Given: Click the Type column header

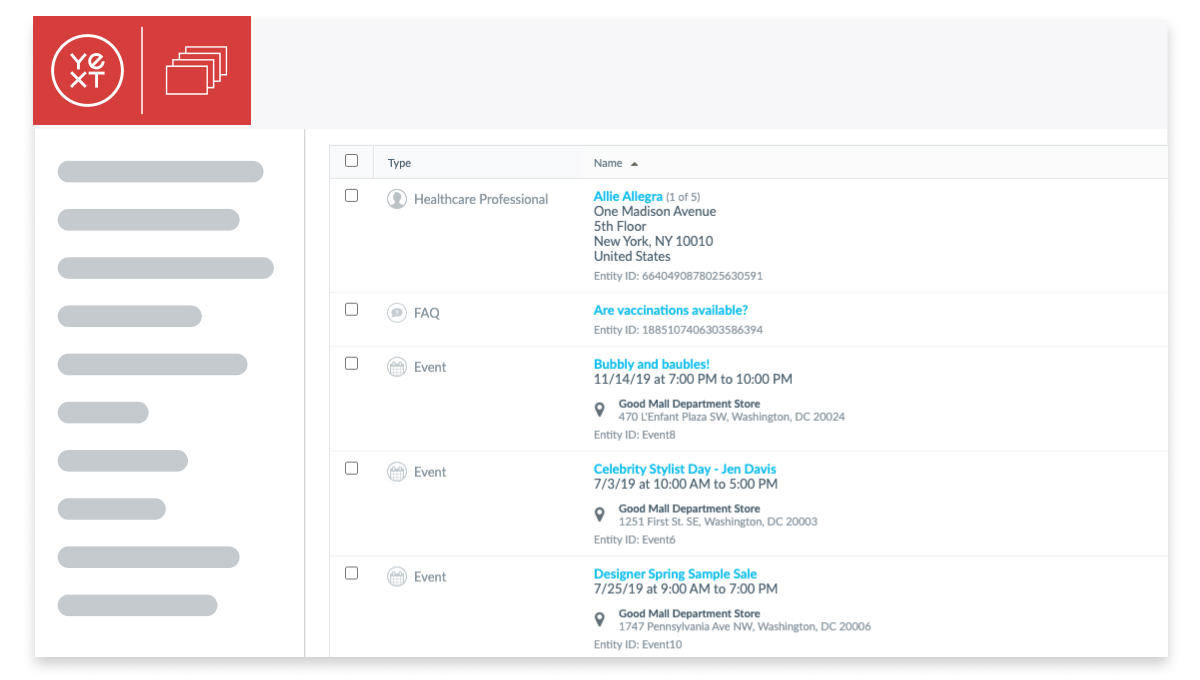Looking at the screenshot, I should pyautogui.click(x=399, y=163).
